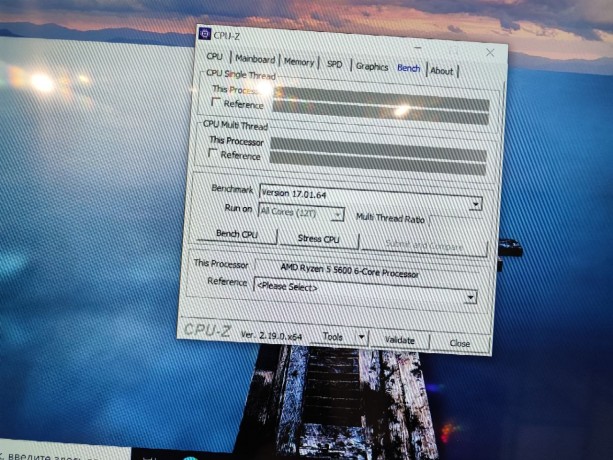Open the Tools dropdown arrow
This screenshot has width=613, height=460.
(361, 338)
